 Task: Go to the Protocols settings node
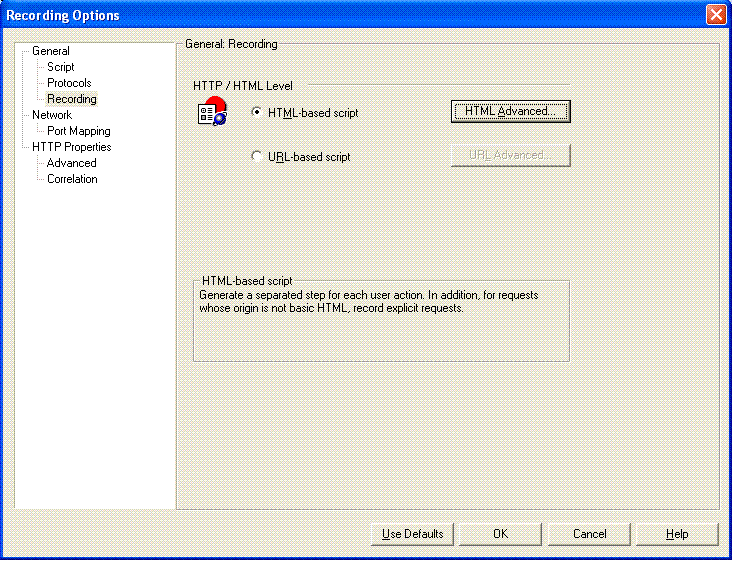pos(69,83)
